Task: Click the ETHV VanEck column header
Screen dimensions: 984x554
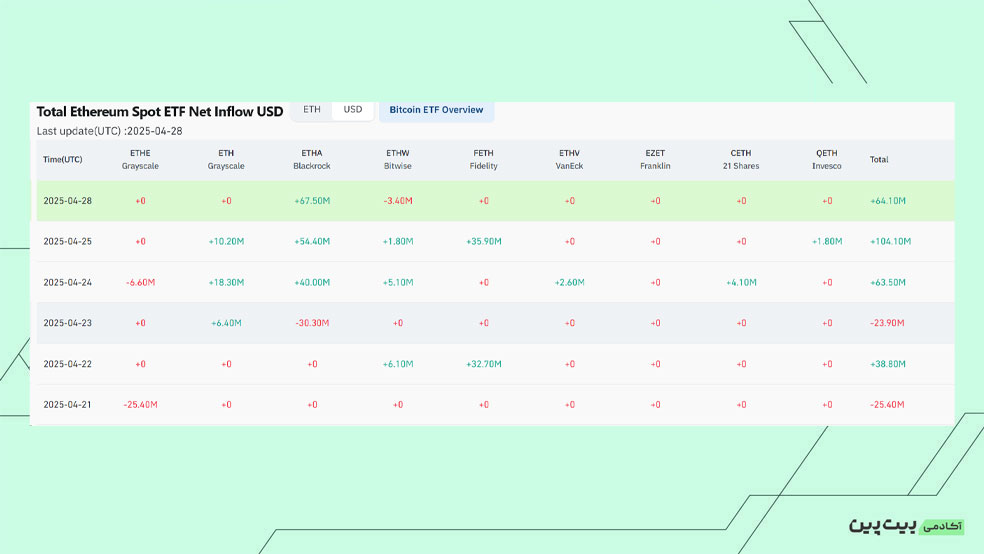Action: [569, 159]
